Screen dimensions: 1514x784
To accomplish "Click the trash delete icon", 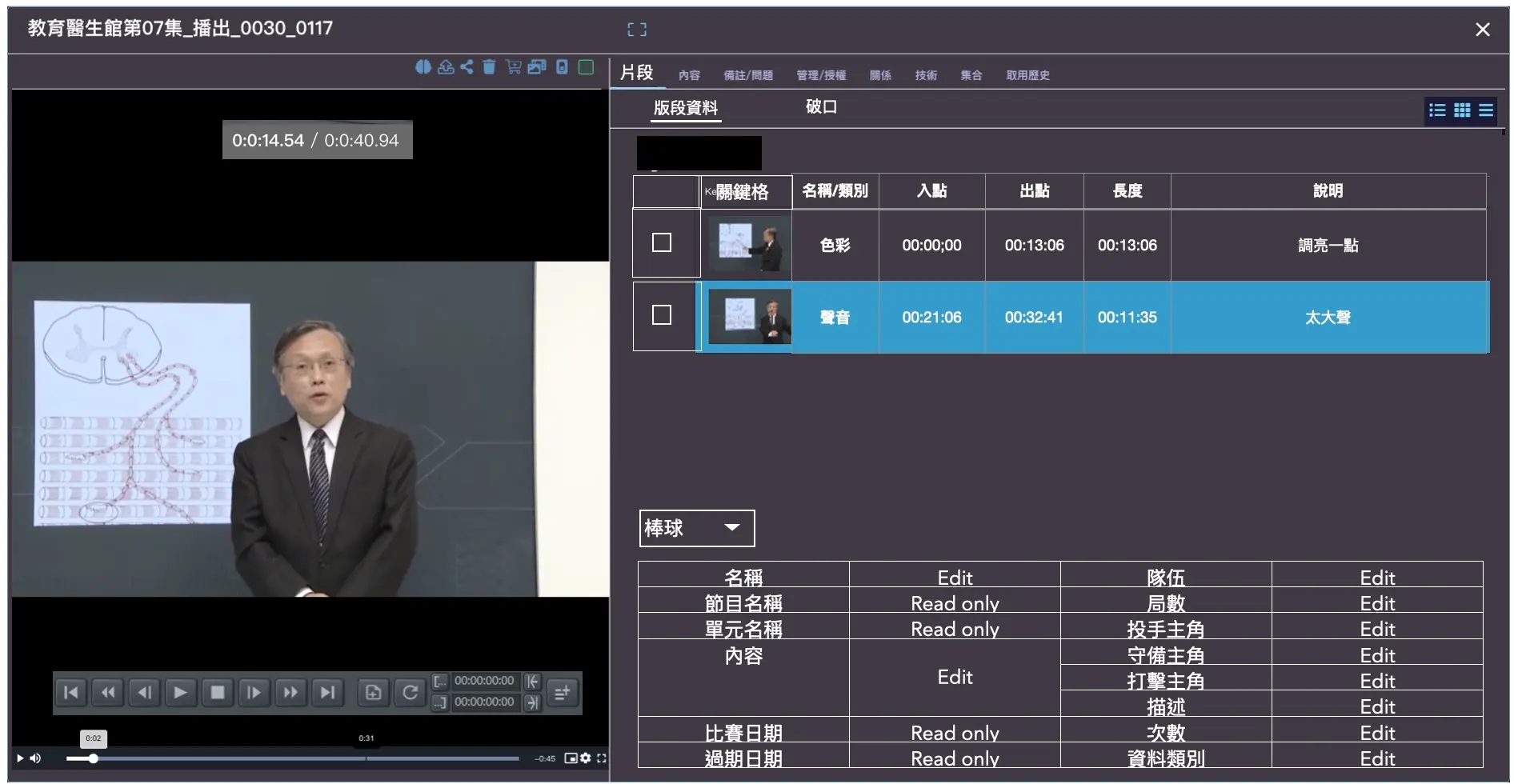I will [x=489, y=67].
